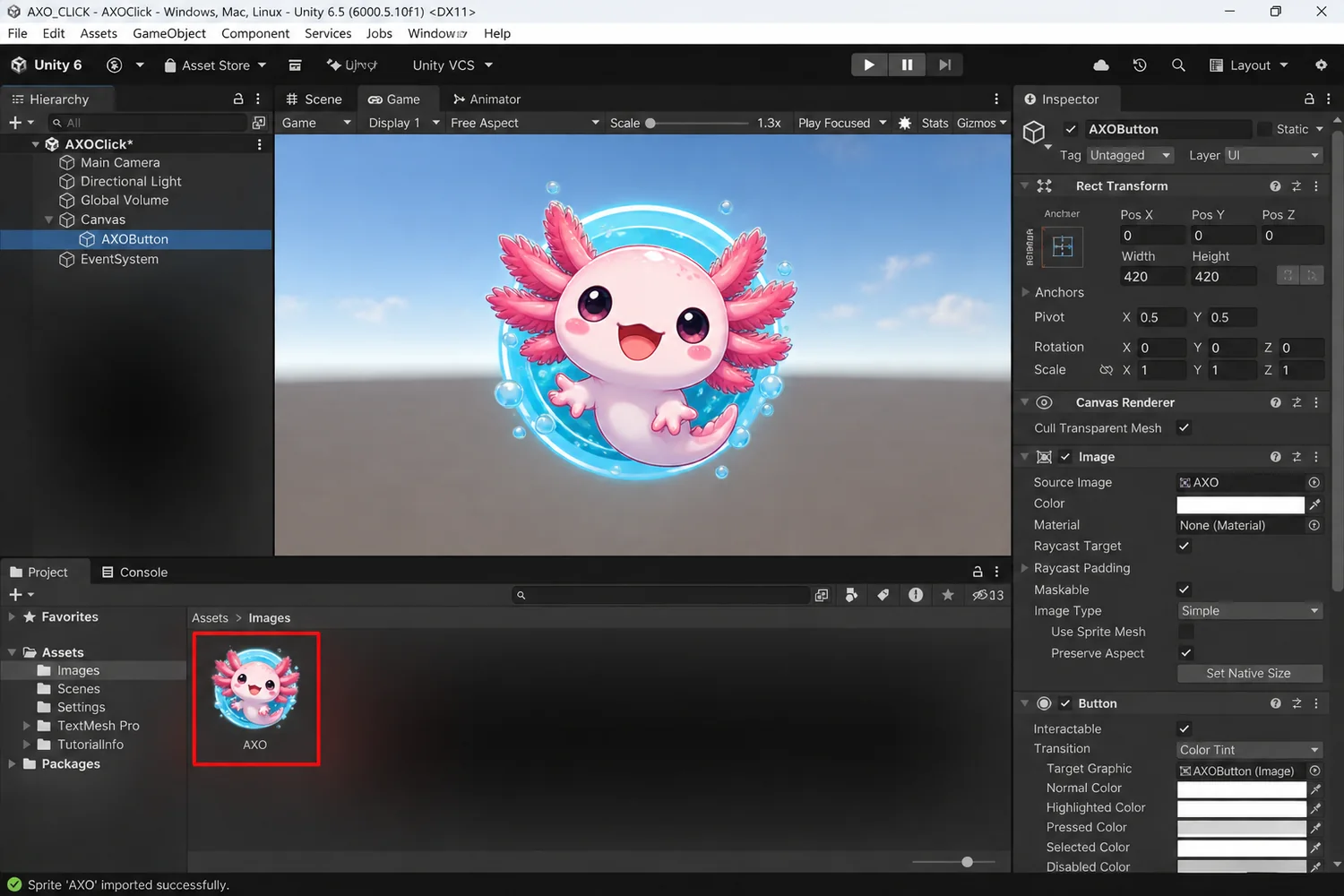Image resolution: width=1344 pixels, height=896 pixels.
Task: Disable the Image component checkbox
Action: coord(1065,457)
